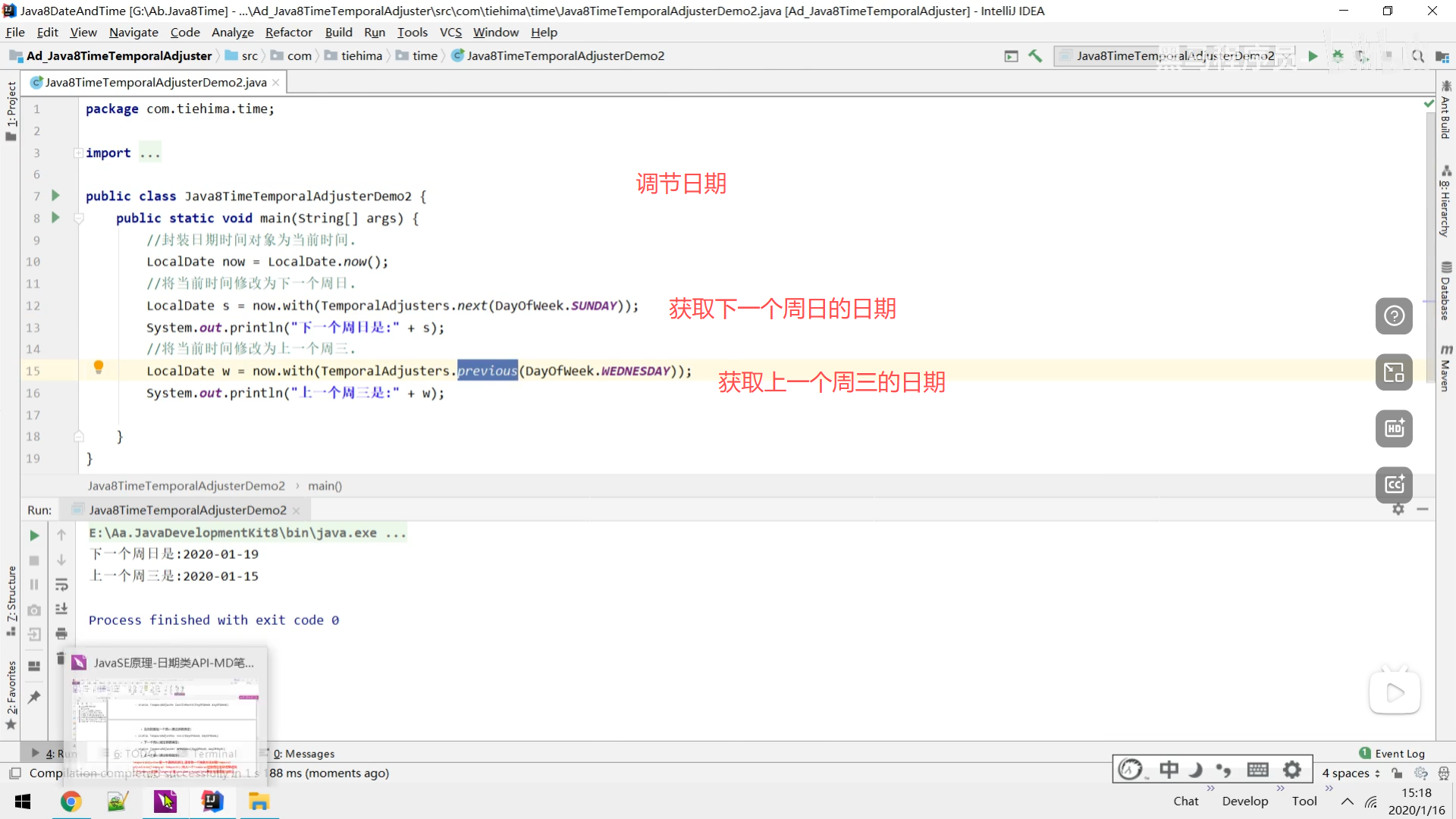Pin the Run tab

point(34,697)
